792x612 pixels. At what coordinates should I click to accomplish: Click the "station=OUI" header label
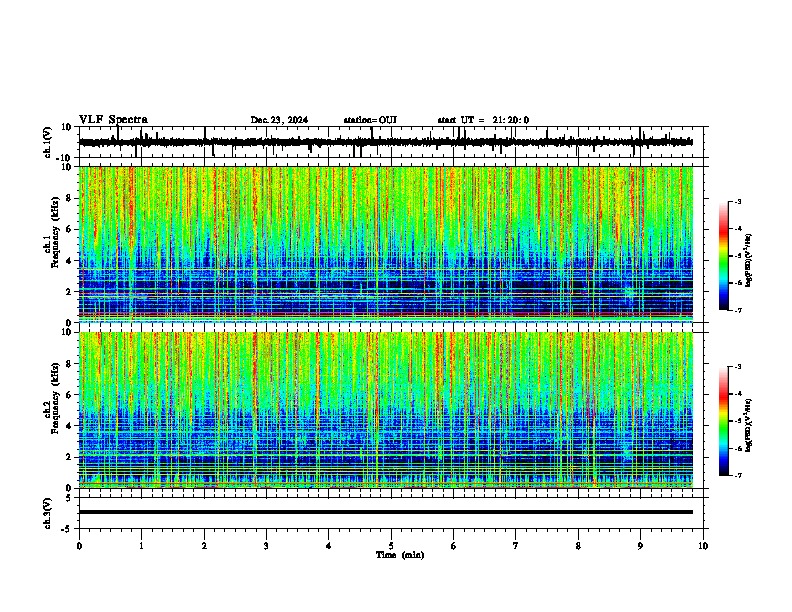(370, 120)
